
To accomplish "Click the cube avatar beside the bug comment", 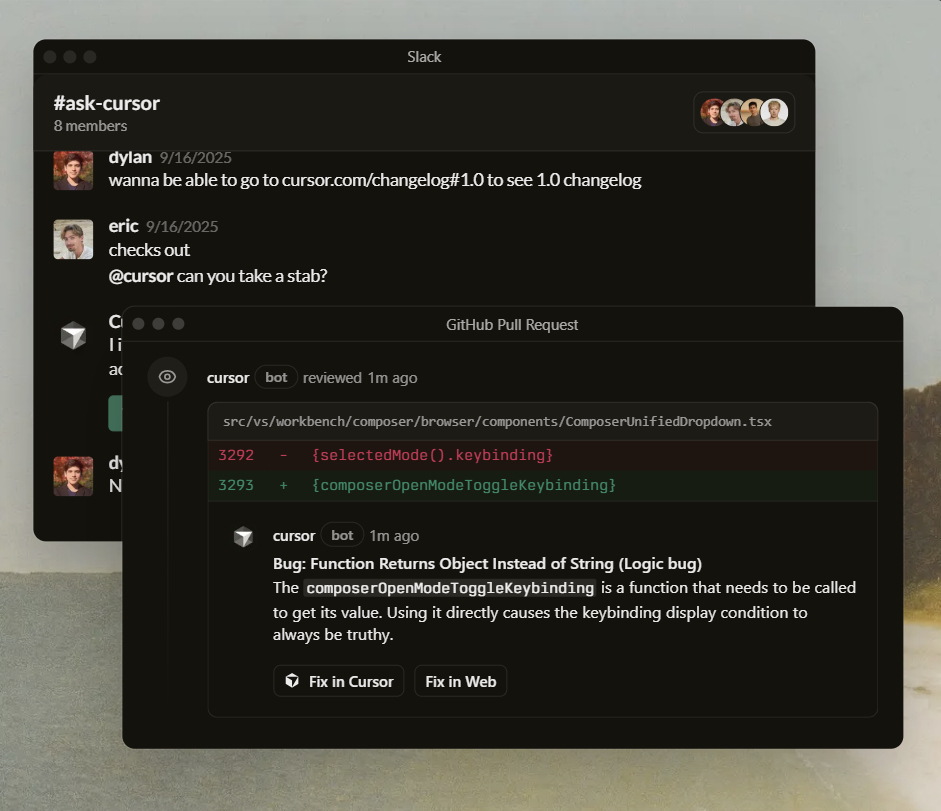I will 243,537.
